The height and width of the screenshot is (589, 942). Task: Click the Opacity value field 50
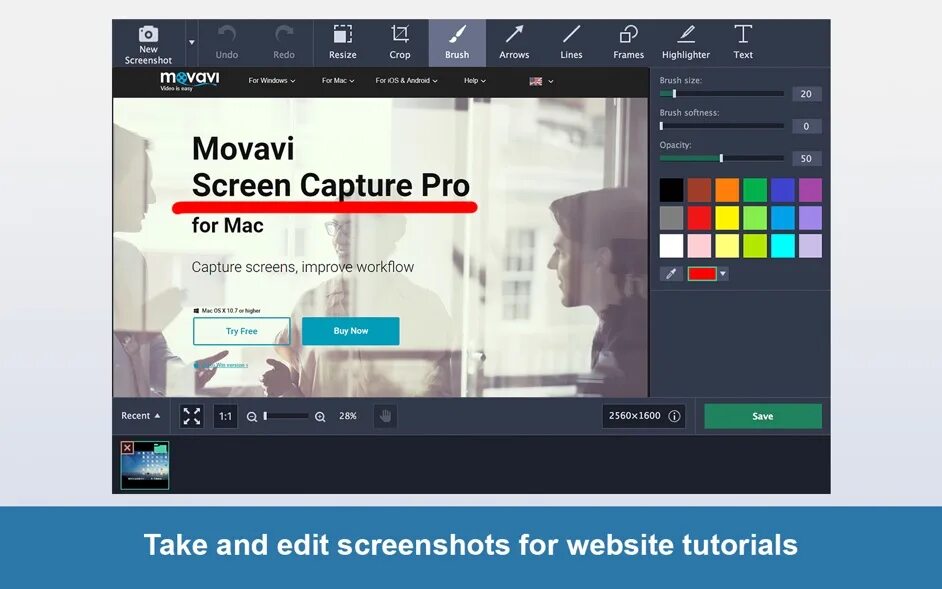[x=806, y=159]
